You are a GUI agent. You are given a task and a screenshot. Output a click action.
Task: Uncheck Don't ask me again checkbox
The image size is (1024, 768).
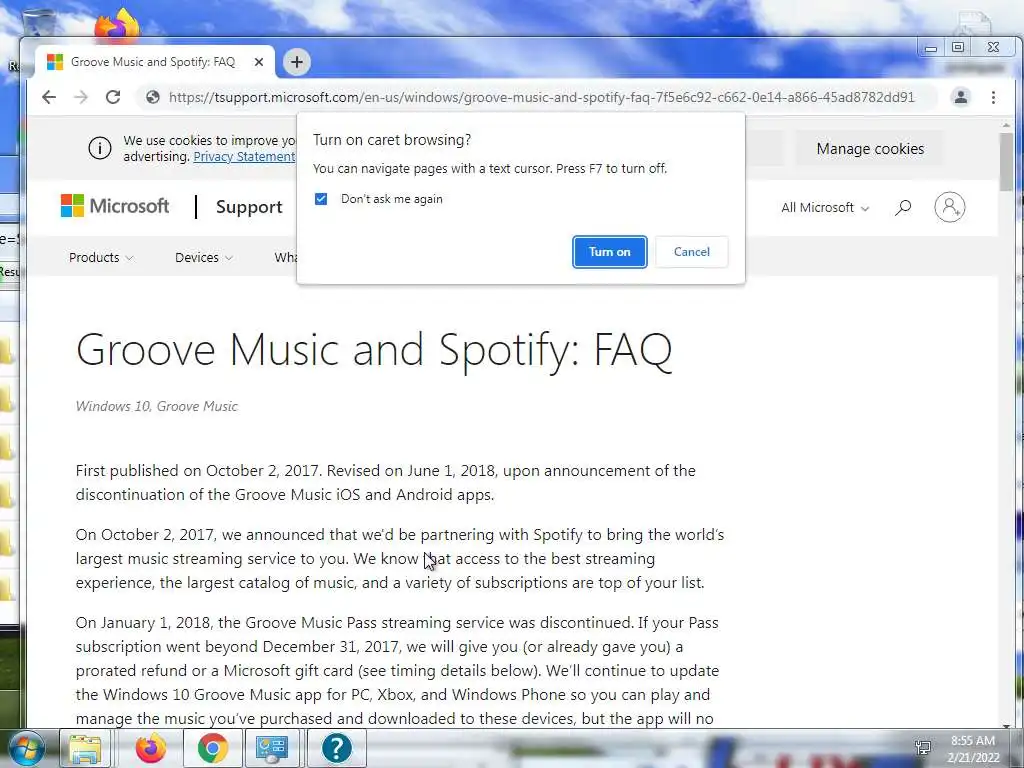[x=321, y=199]
